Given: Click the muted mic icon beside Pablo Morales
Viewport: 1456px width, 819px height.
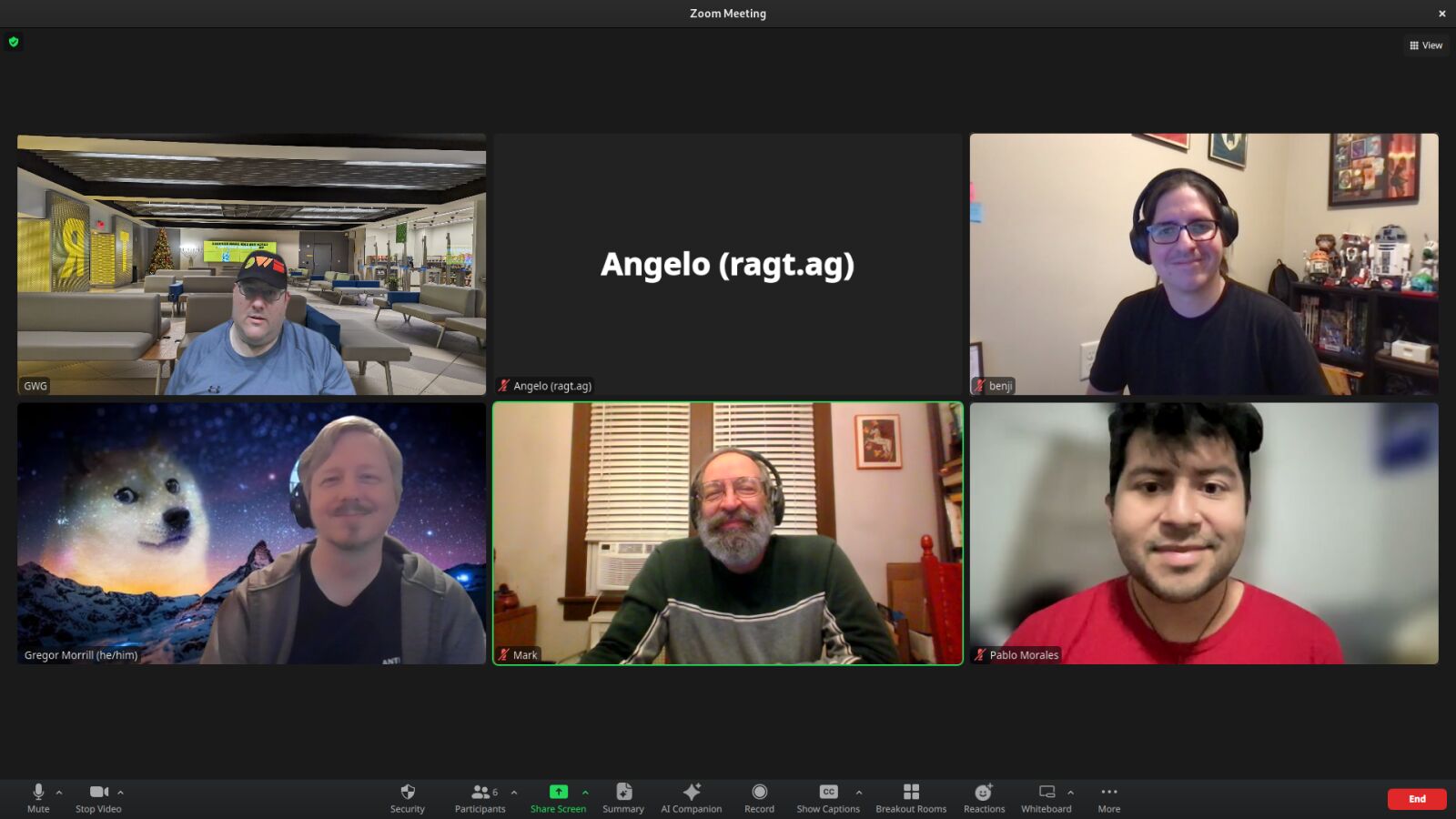Looking at the screenshot, I should coord(980,655).
